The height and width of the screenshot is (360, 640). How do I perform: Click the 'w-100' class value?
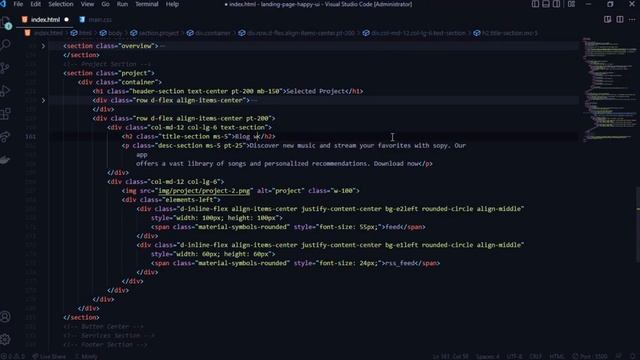[343, 191]
